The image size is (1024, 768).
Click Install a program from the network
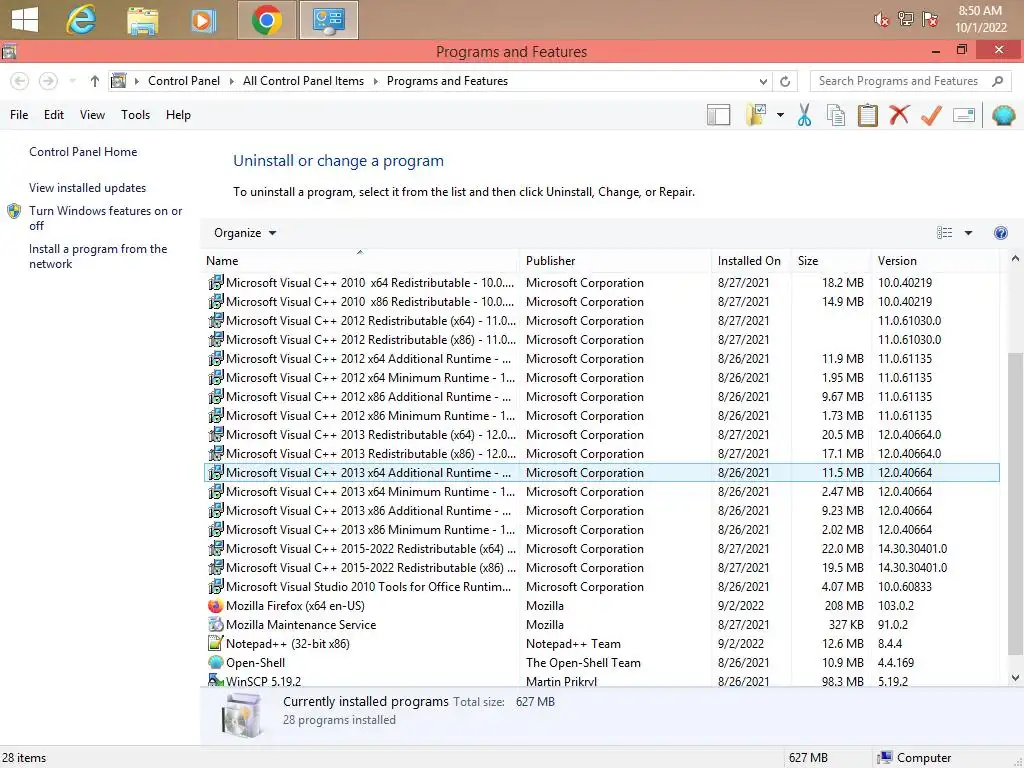(98, 257)
